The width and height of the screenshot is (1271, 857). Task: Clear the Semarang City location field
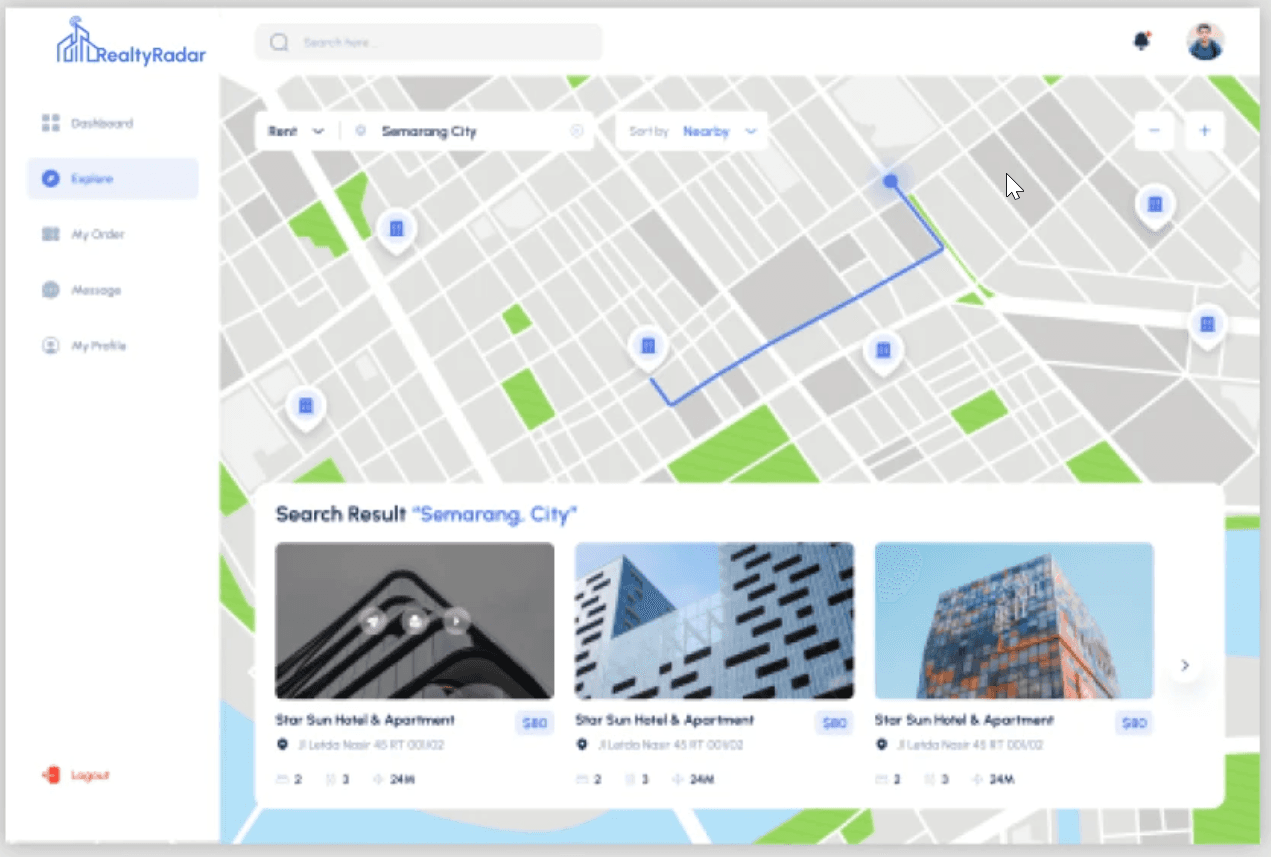[576, 131]
